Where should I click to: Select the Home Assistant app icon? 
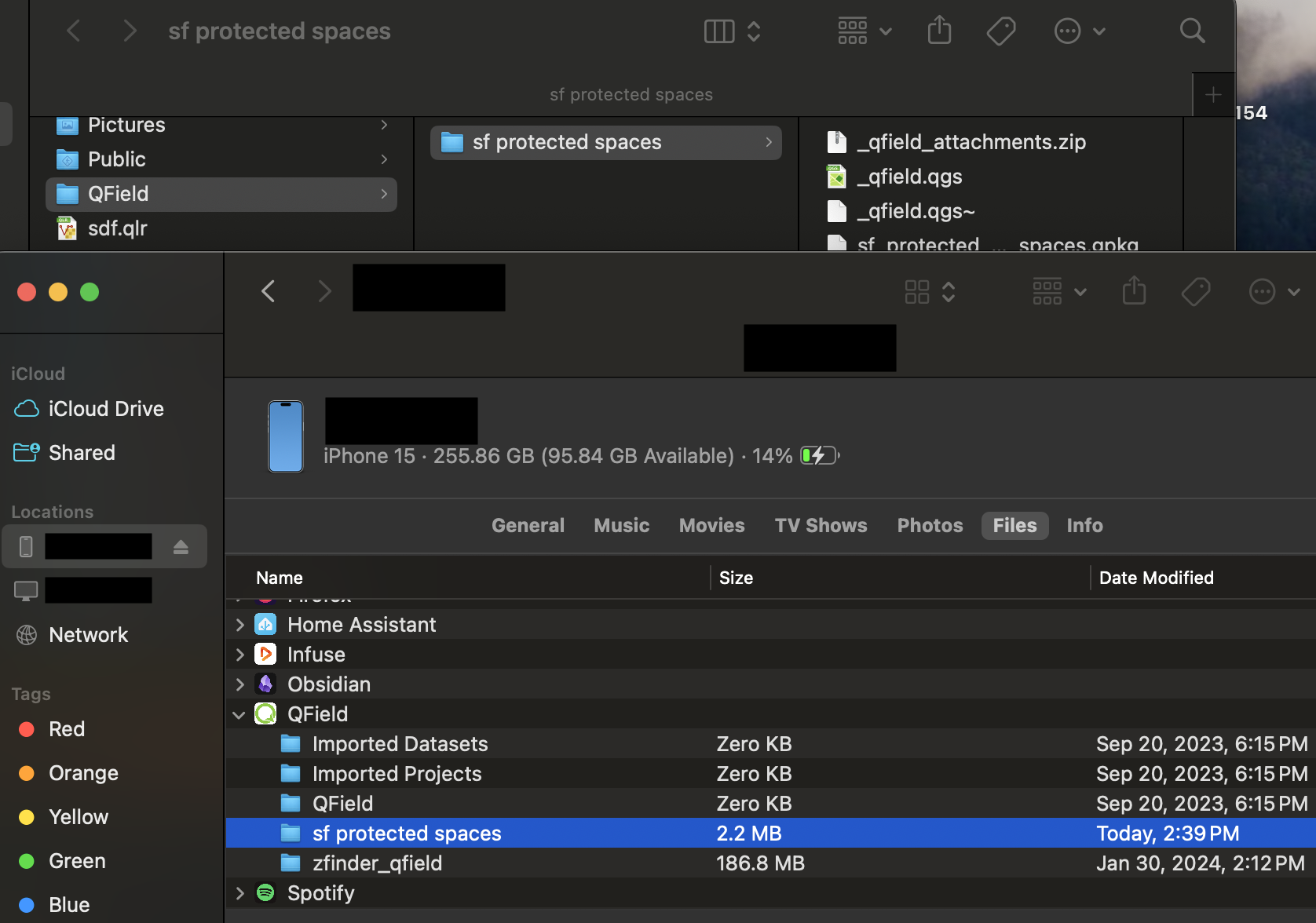[x=265, y=625]
